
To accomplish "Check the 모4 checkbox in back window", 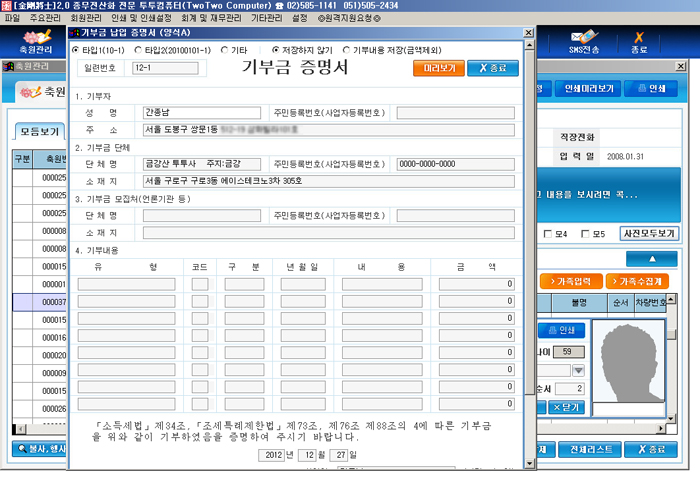I will (x=548, y=234).
